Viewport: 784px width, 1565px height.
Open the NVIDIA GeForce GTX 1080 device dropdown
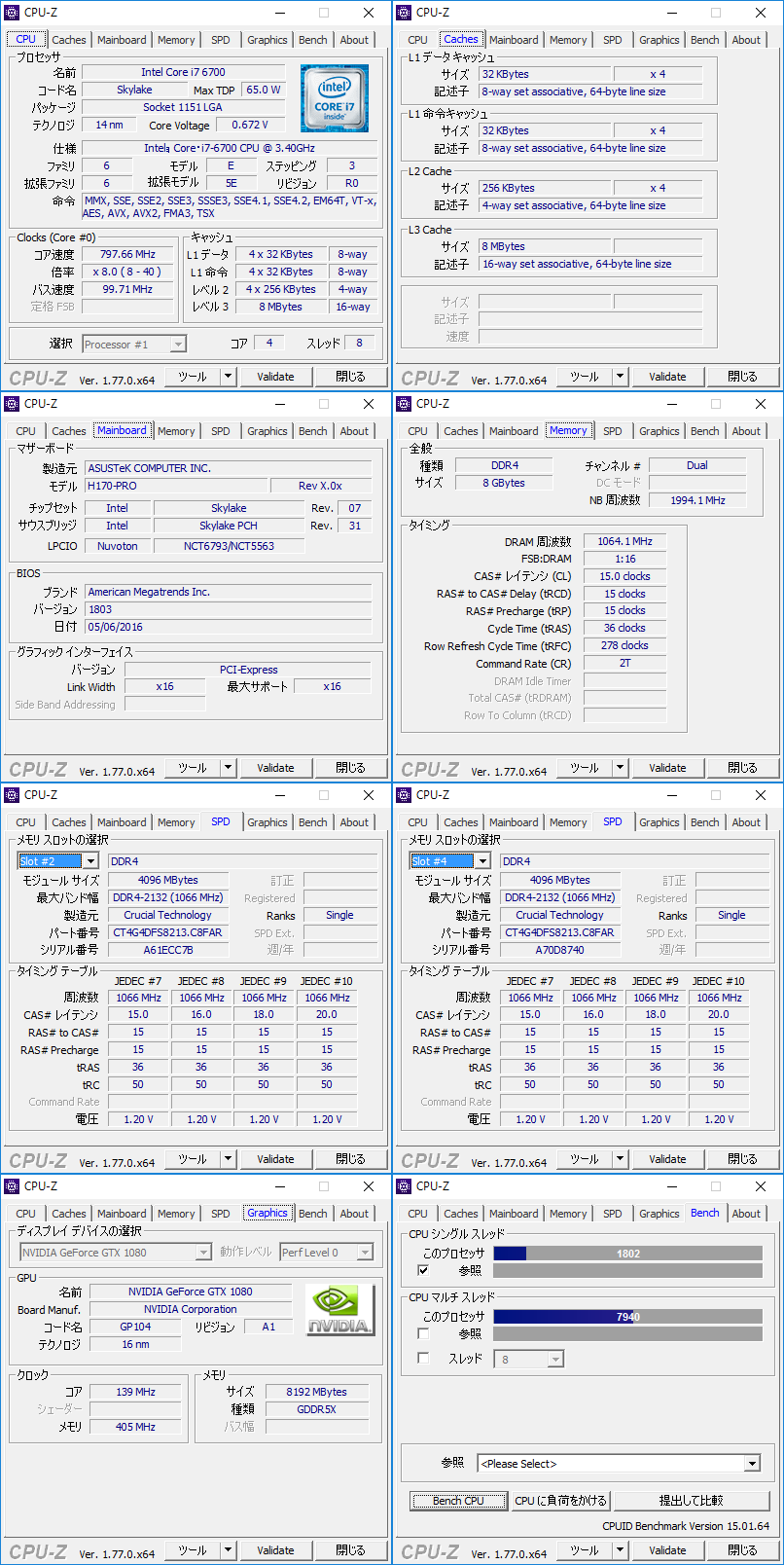[203, 1253]
